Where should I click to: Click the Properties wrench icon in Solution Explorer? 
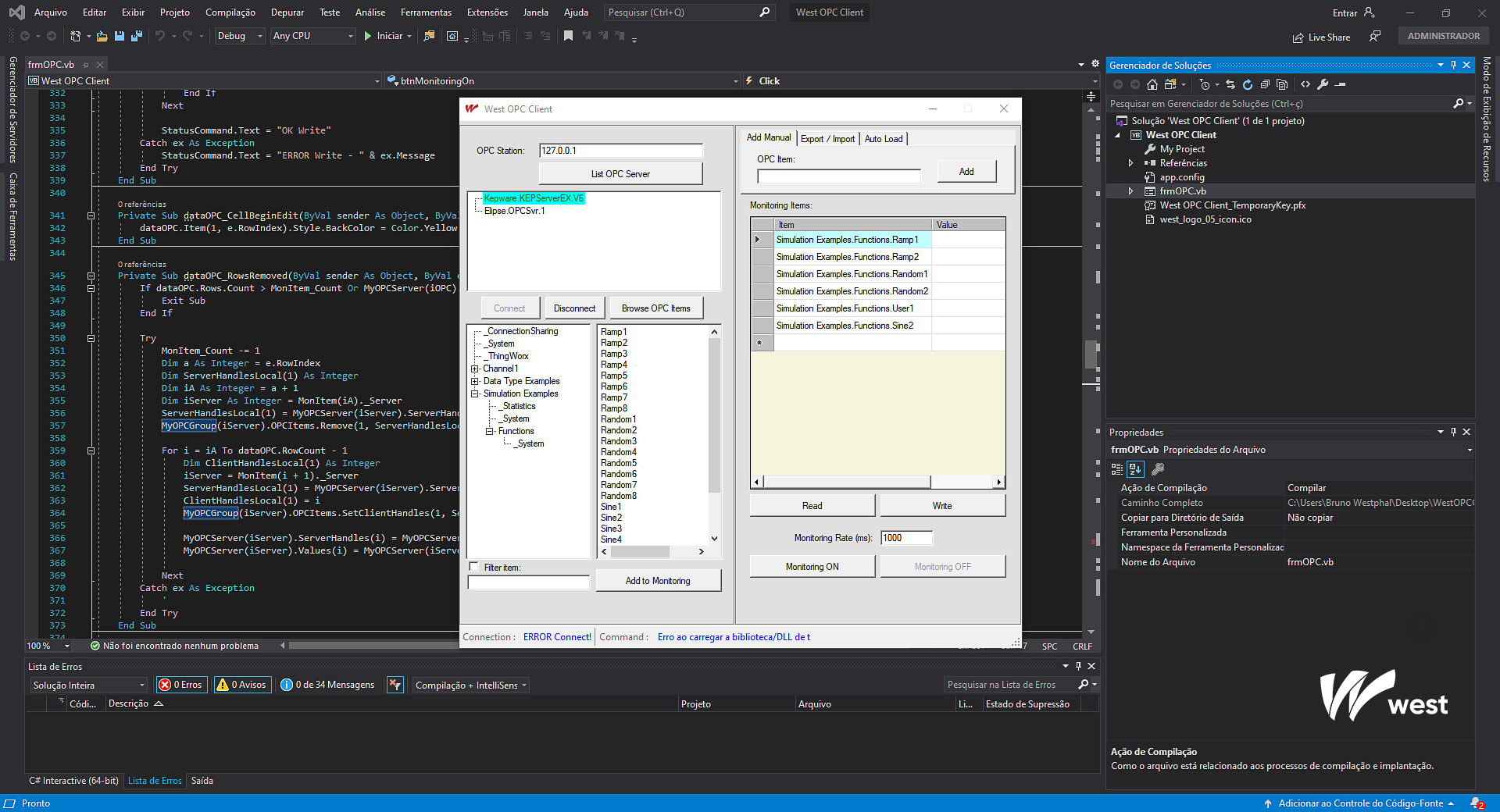tap(1323, 84)
